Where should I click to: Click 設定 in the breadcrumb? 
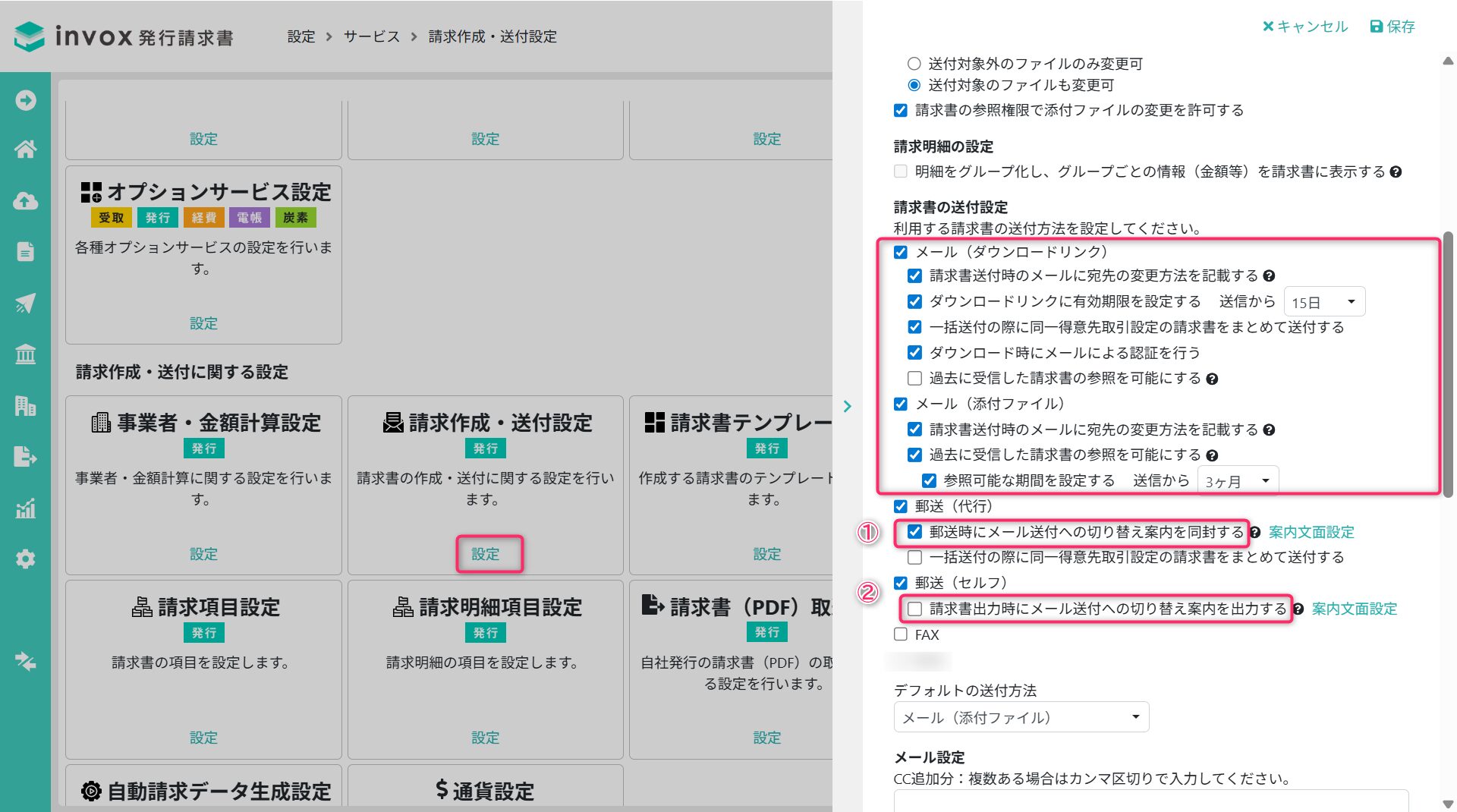click(x=301, y=36)
